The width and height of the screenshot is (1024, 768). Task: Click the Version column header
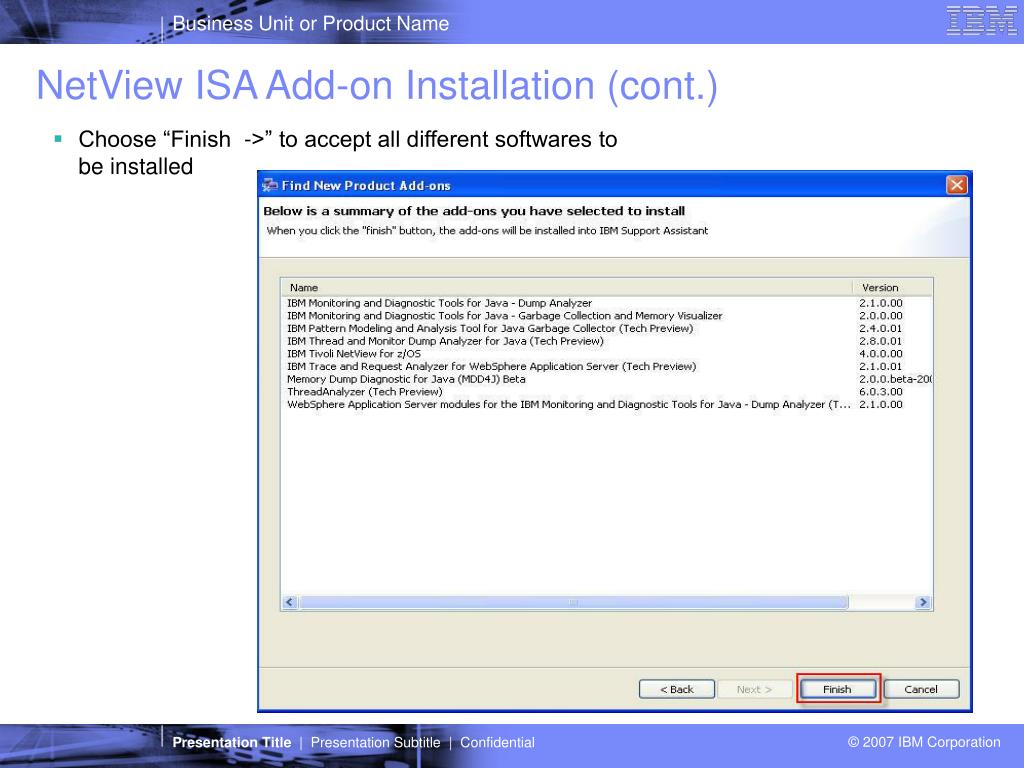892,287
